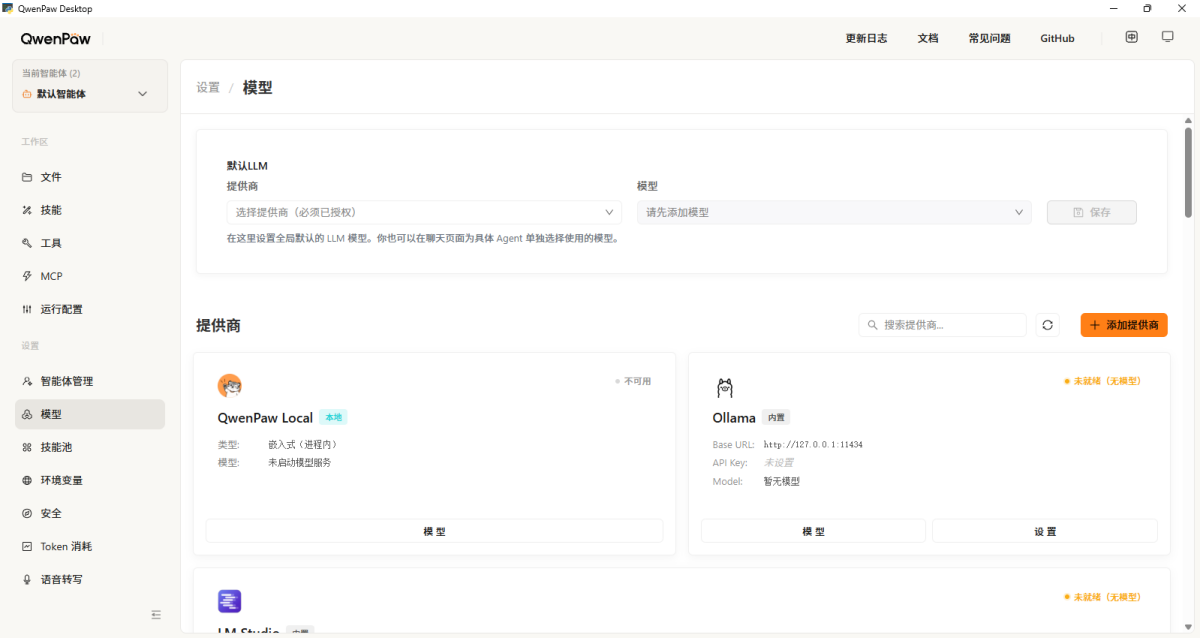Expand the 默认智能体 agent selector
This screenshot has height=638, width=1200.
(x=90, y=94)
